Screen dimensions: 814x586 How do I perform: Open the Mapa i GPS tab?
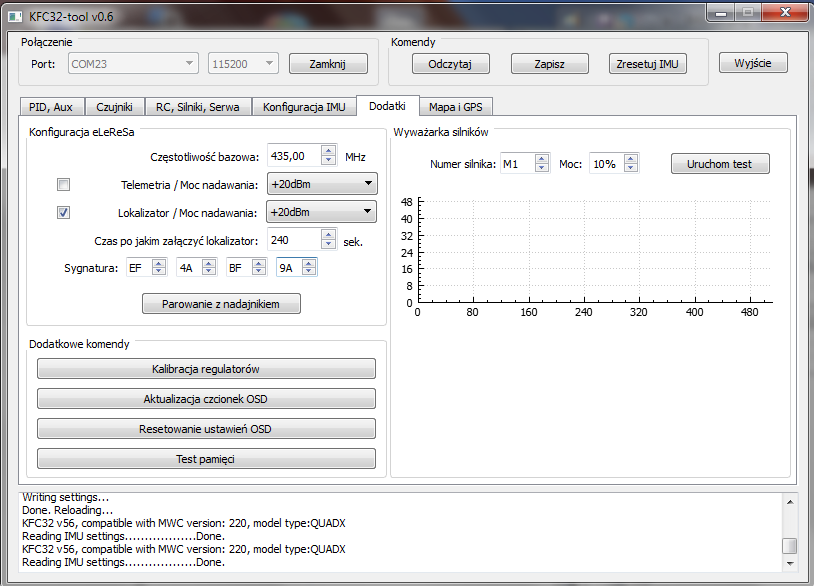(x=455, y=106)
